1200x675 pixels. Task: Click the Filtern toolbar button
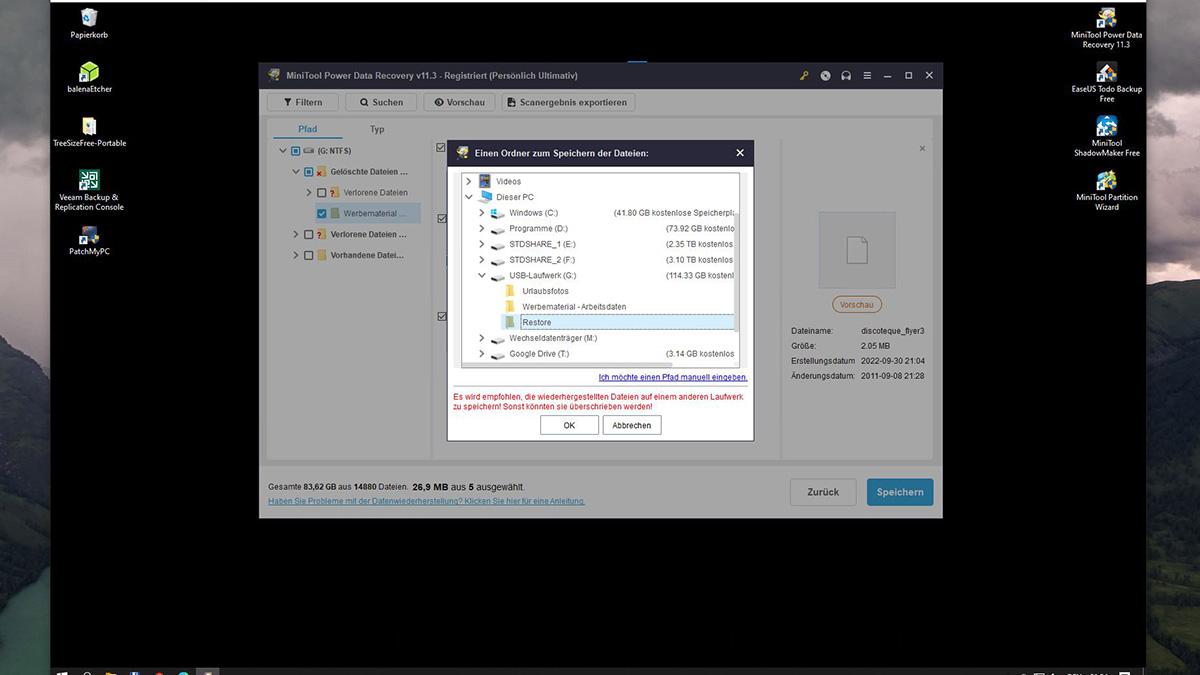302,102
